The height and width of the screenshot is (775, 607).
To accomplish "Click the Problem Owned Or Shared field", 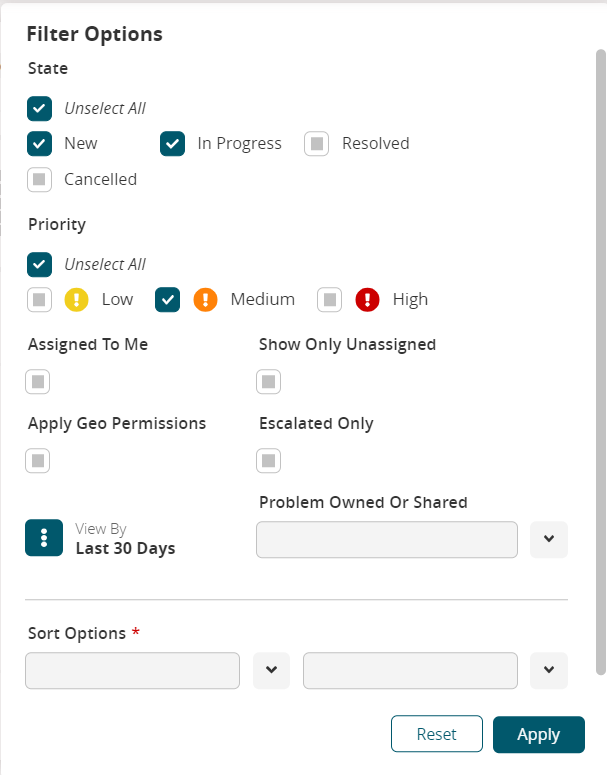I will click(x=387, y=539).
